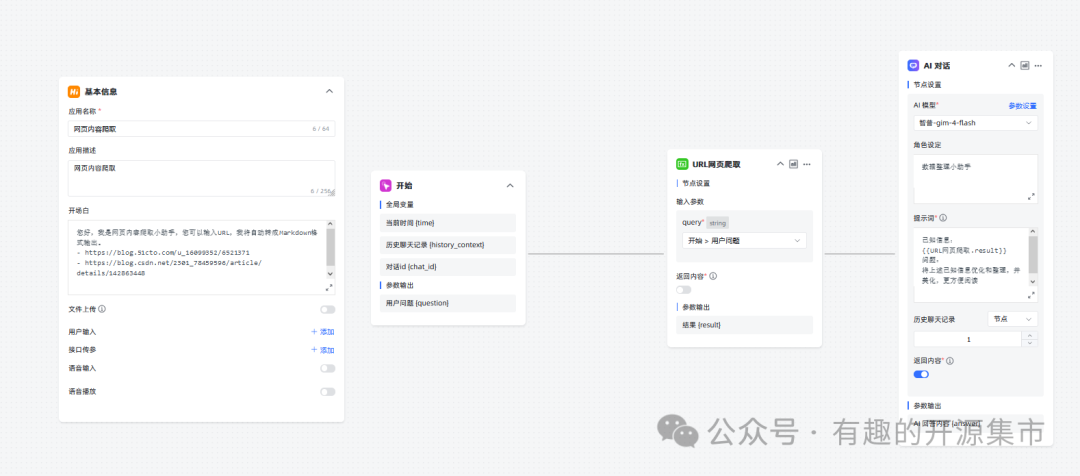Click info icon beside URL node 返回内容
Viewport: 1080px width, 476px height.
point(713,276)
